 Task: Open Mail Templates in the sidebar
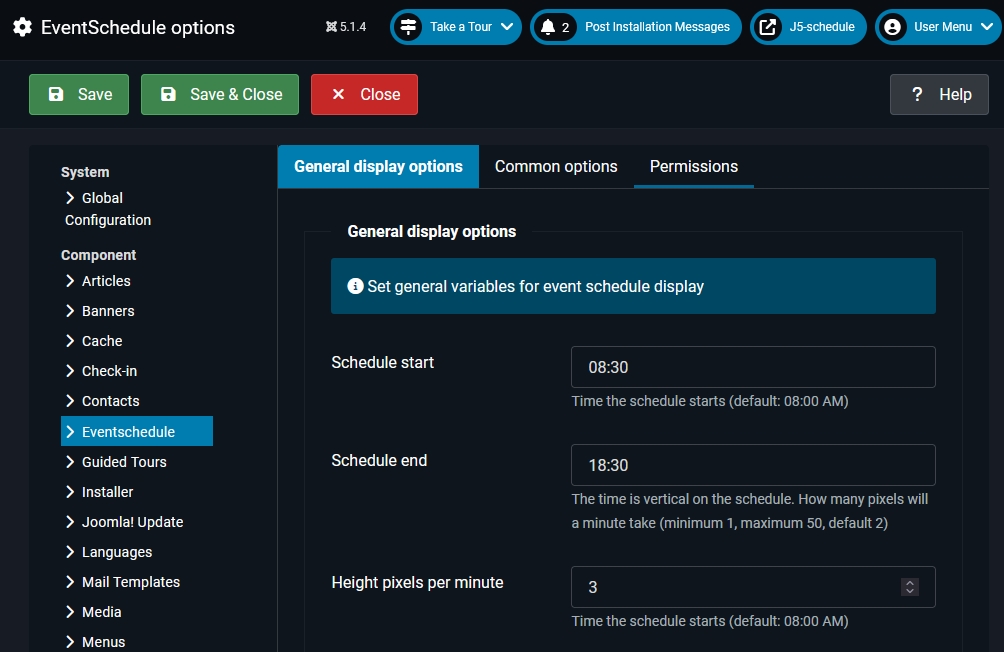coord(130,582)
